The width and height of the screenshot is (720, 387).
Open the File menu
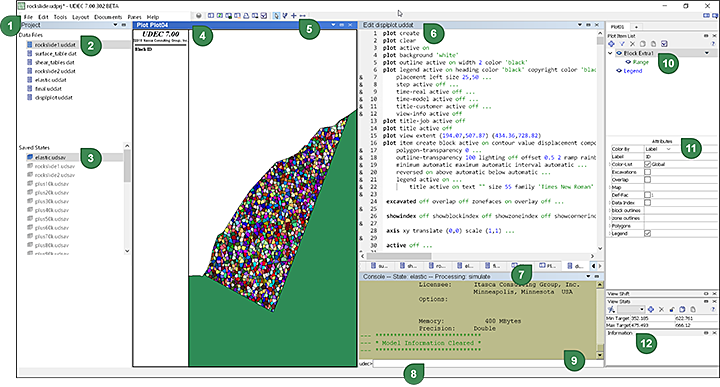tap(28, 17)
